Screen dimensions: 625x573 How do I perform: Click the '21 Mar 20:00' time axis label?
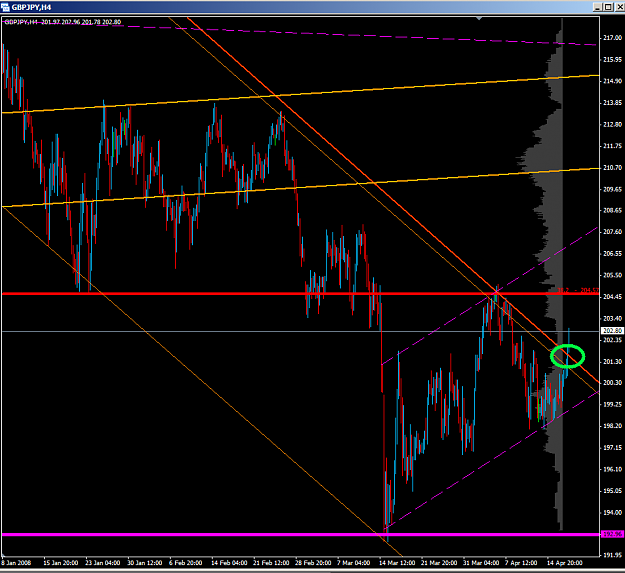click(x=439, y=563)
